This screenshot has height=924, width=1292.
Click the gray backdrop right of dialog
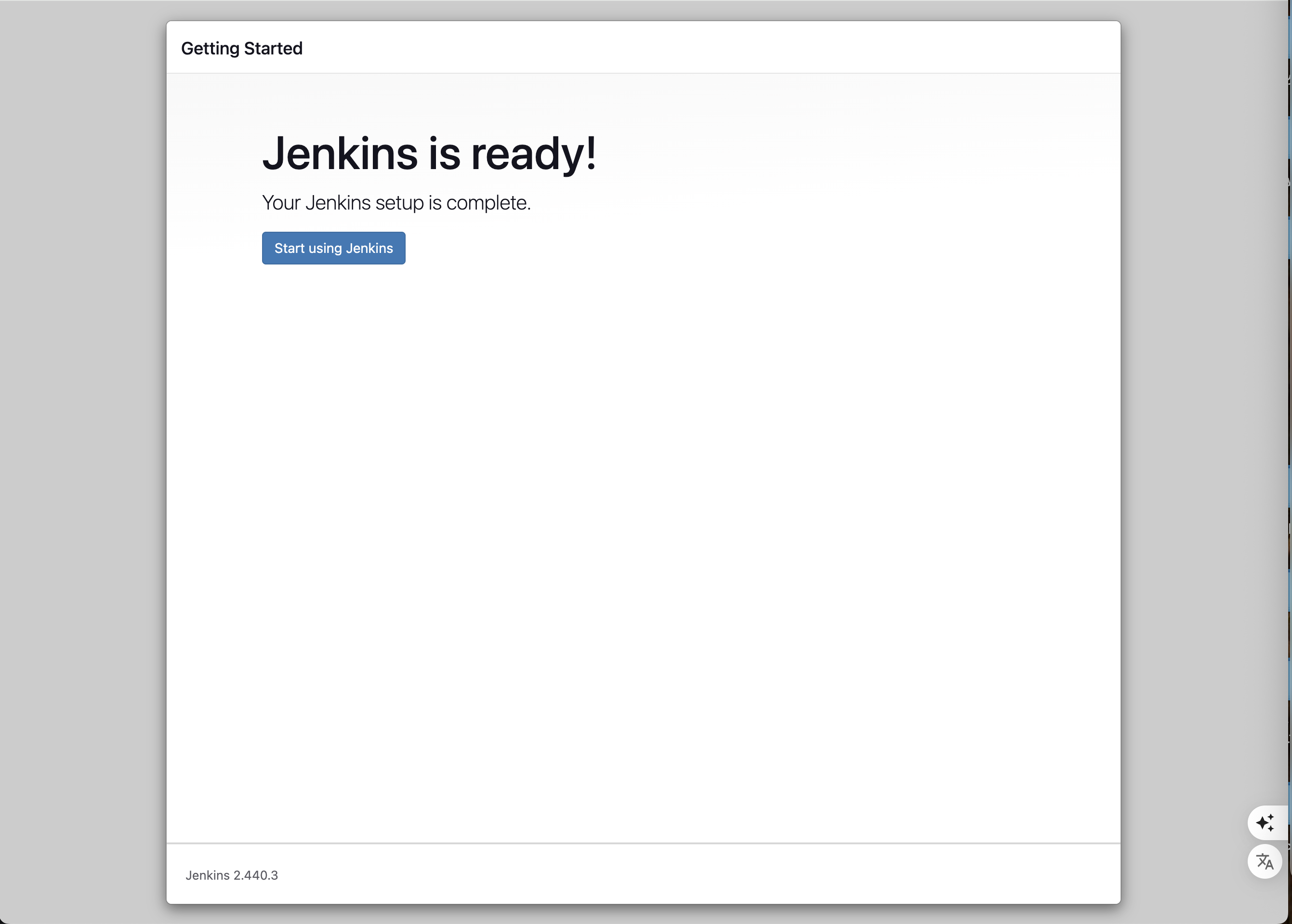(1200, 455)
